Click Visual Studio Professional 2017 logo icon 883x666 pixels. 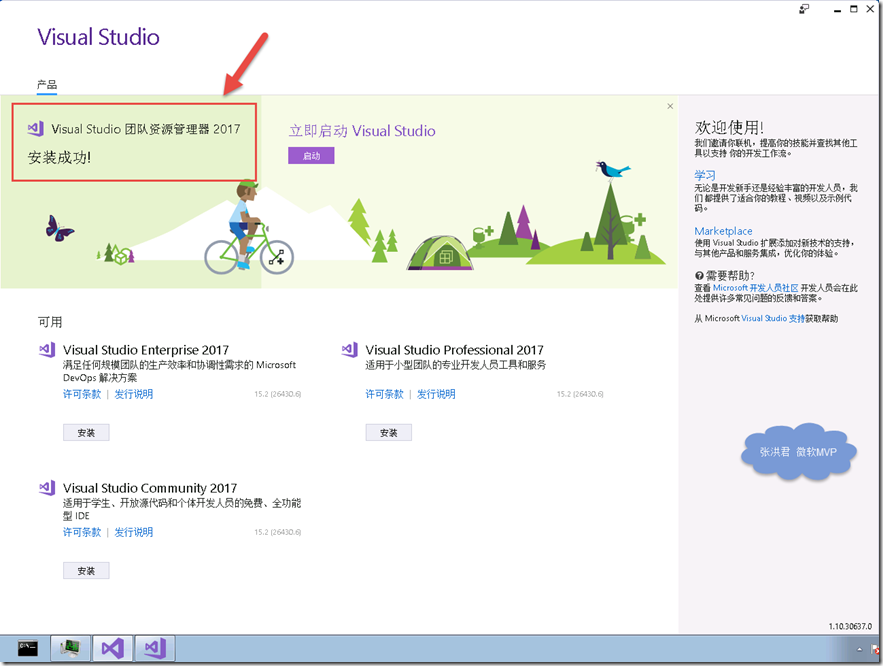coord(349,350)
